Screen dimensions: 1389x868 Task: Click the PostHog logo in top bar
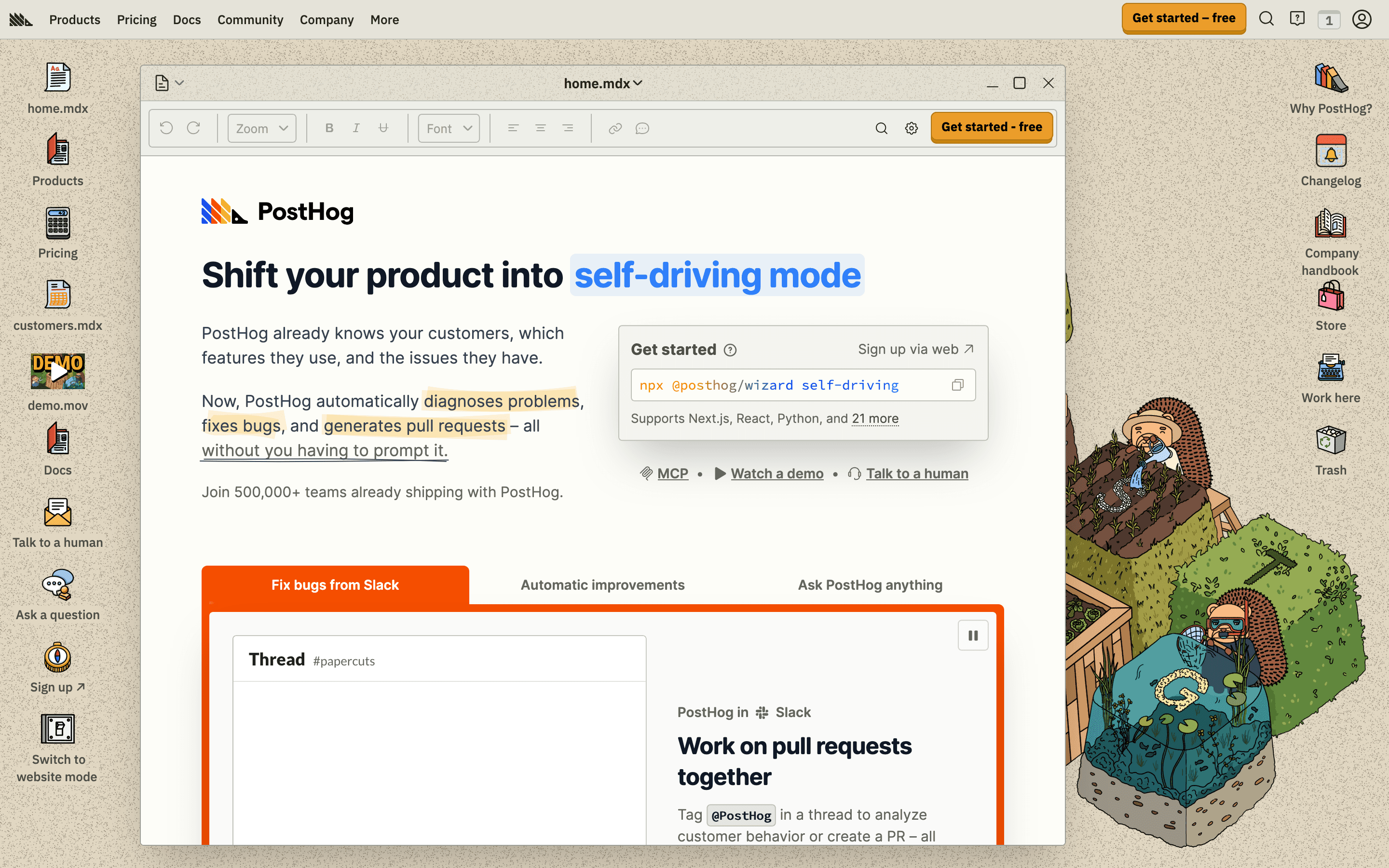point(21,19)
